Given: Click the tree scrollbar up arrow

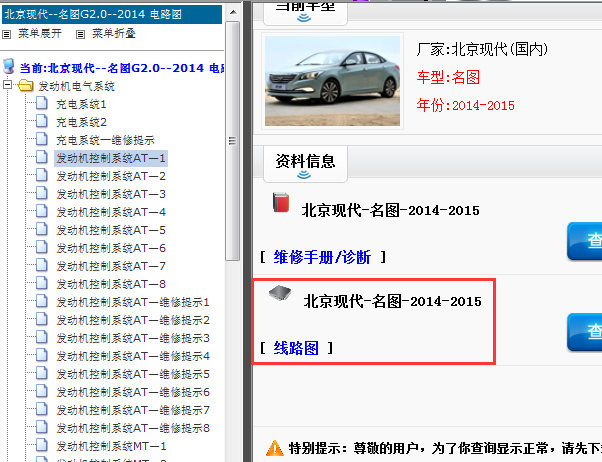Looking at the screenshot, I should pos(233,12).
